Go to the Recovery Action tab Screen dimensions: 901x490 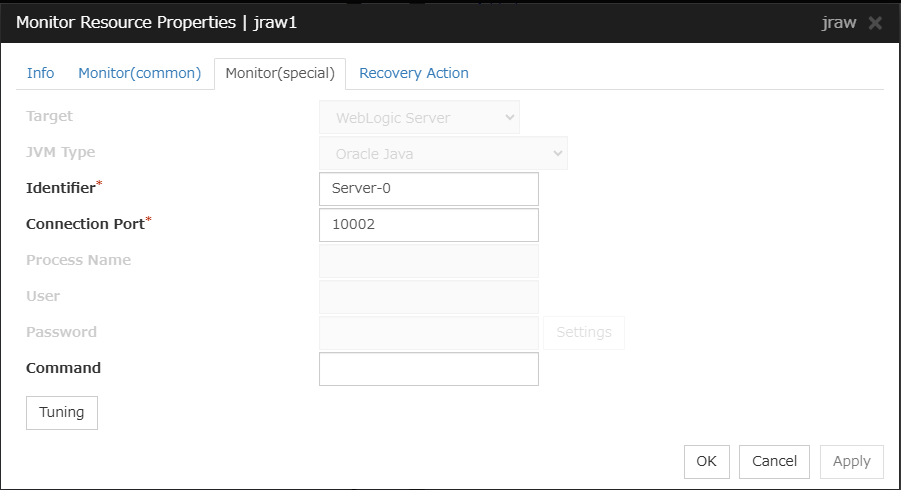coord(413,73)
